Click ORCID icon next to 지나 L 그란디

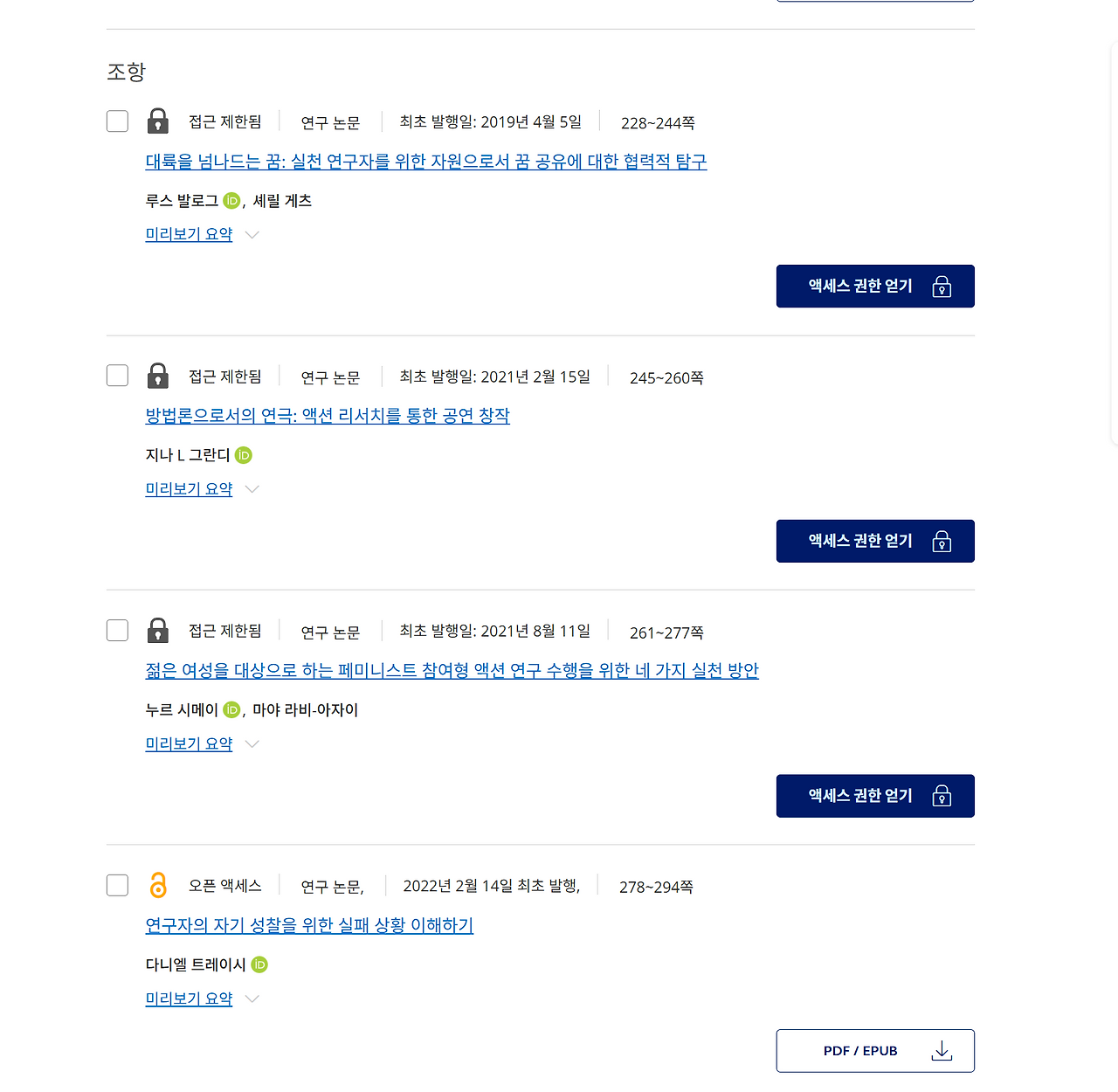244,455
